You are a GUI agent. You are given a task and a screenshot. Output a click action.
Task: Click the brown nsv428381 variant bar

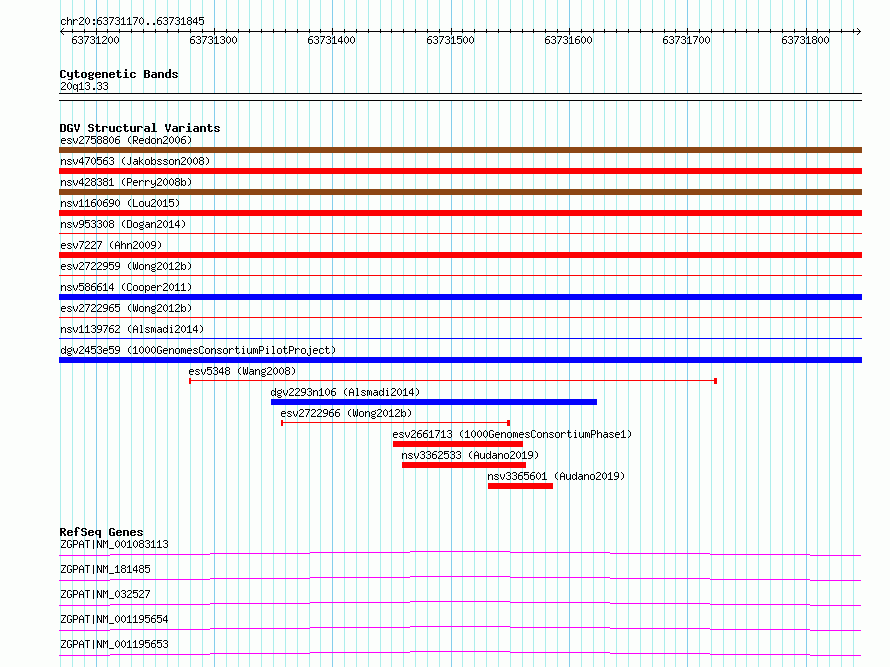click(x=460, y=192)
